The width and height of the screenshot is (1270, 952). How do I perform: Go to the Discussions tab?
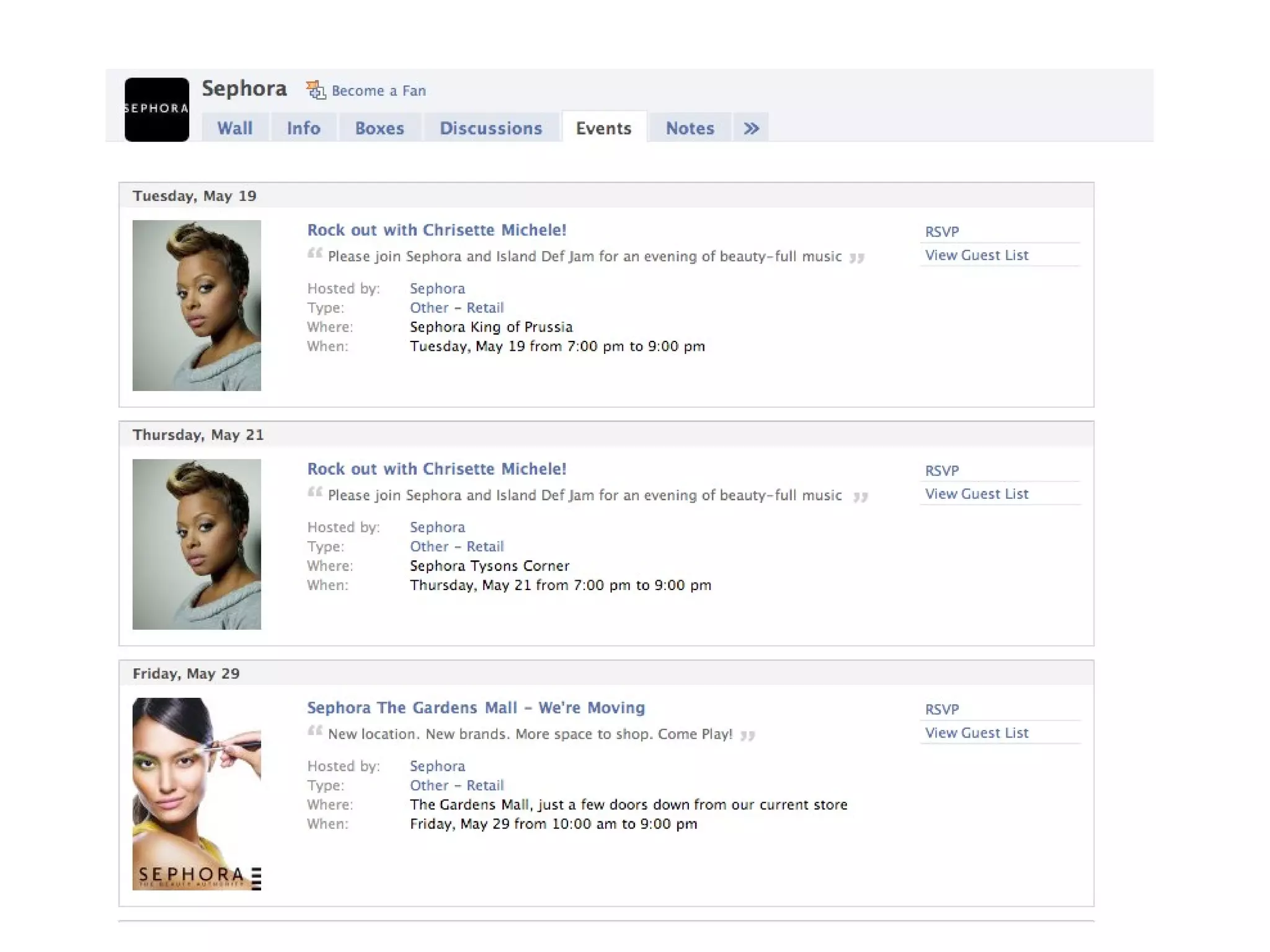[491, 128]
